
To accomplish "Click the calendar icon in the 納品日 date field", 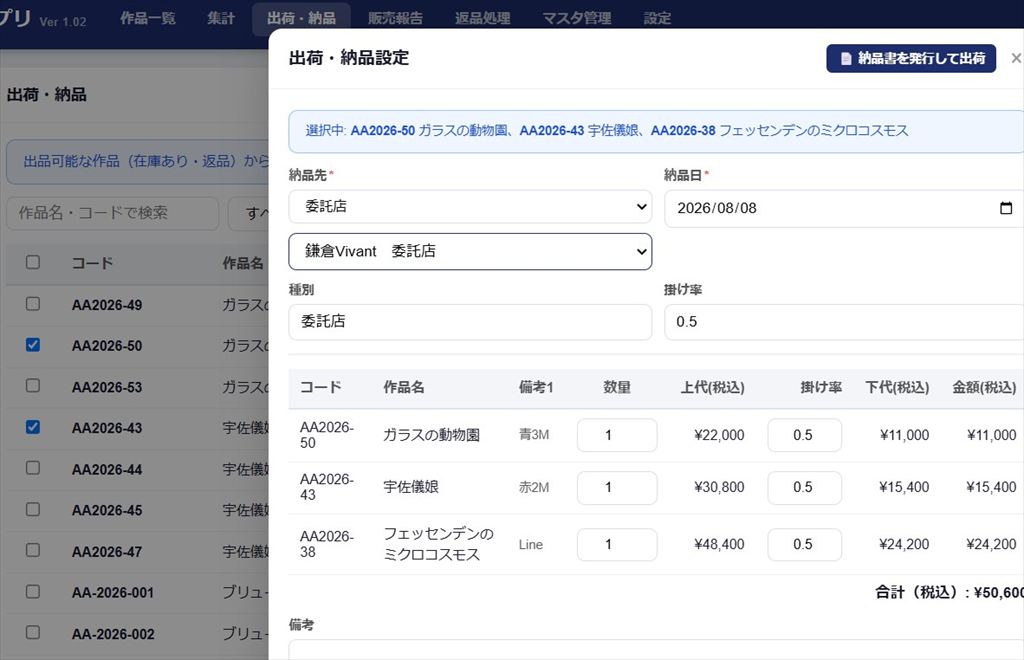I will click(1006, 208).
